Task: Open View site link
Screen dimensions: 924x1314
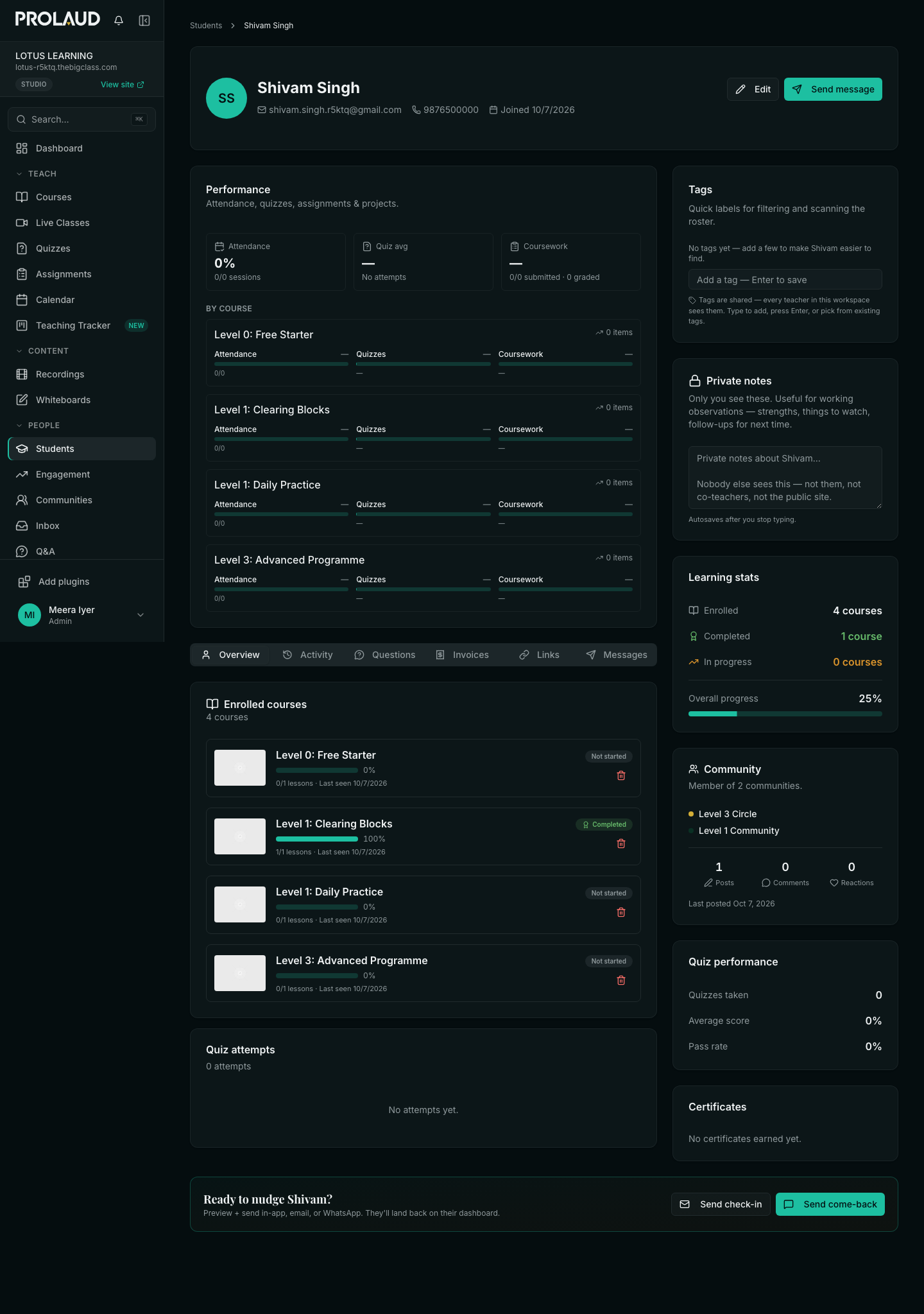Action: coord(123,85)
